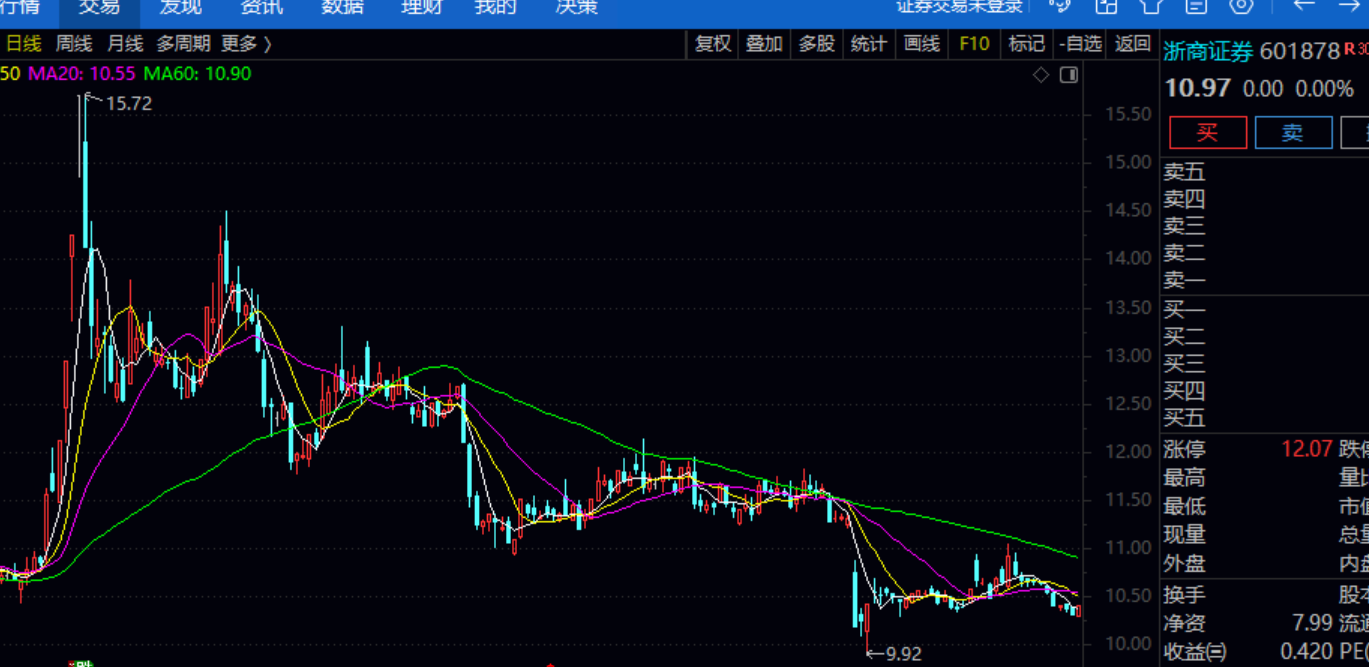This screenshot has height=667, width=1369.
Task: Switch to 理财 tab
Action: tap(422, 7)
